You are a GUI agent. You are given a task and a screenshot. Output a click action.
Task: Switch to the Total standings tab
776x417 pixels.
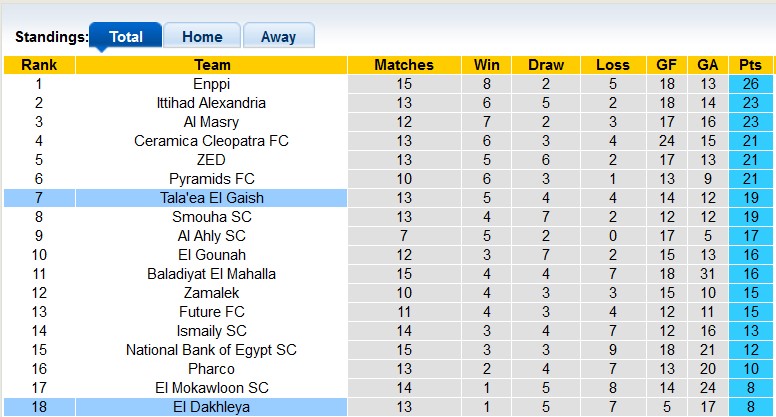point(125,36)
